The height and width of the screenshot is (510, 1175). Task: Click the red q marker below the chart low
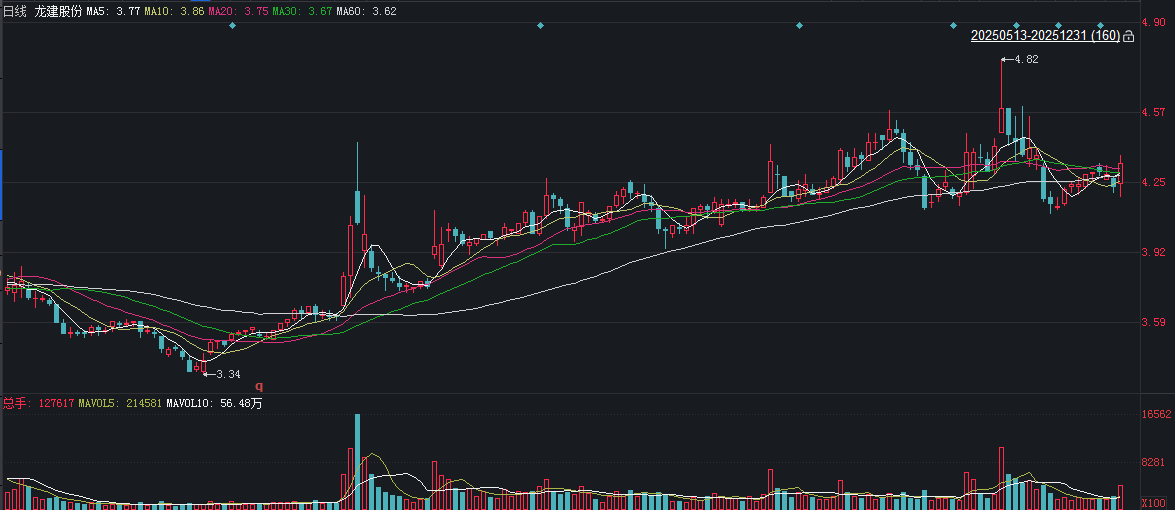coord(260,387)
